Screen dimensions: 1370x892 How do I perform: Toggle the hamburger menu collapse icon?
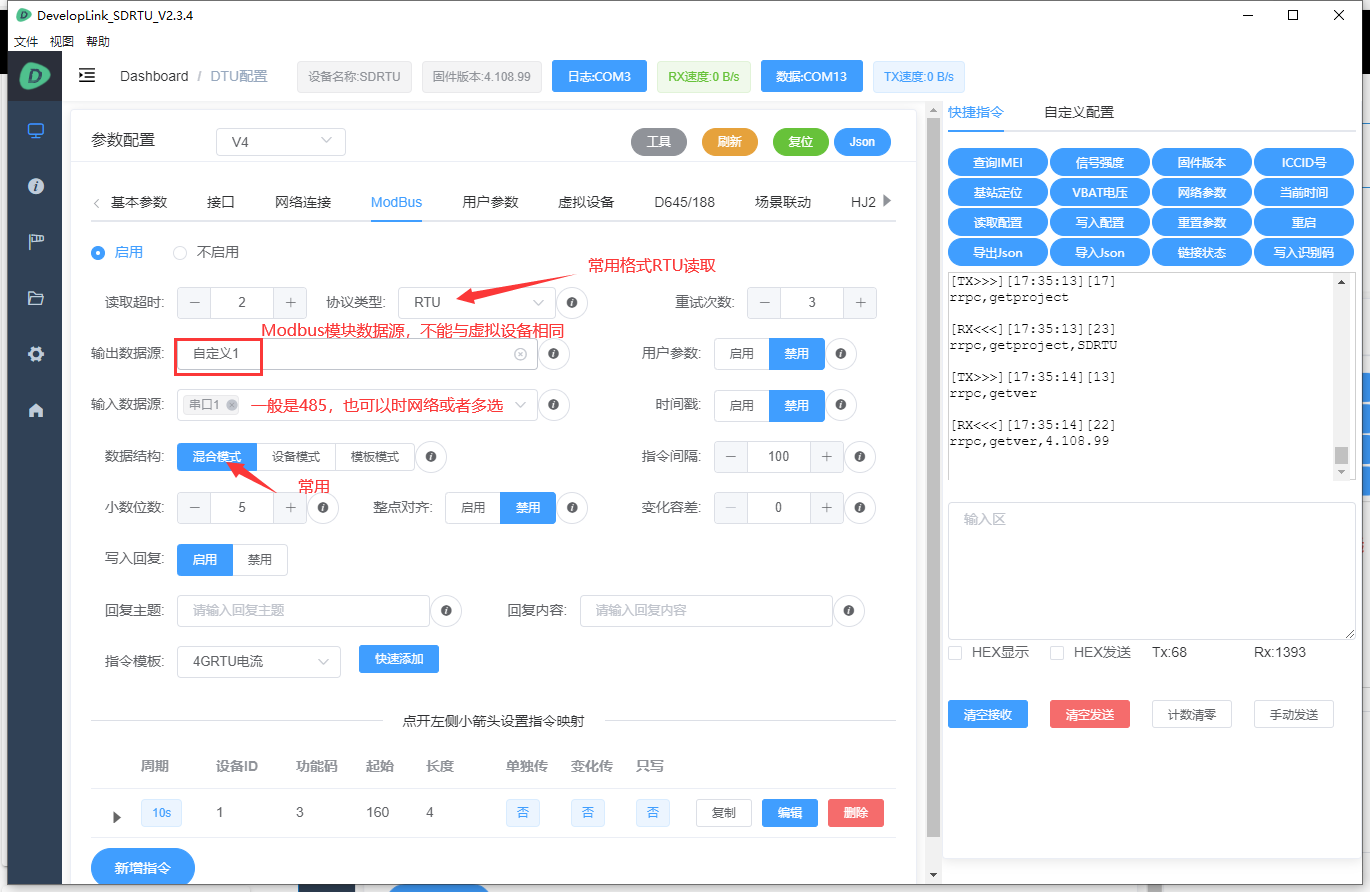pyautogui.click(x=87, y=76)
